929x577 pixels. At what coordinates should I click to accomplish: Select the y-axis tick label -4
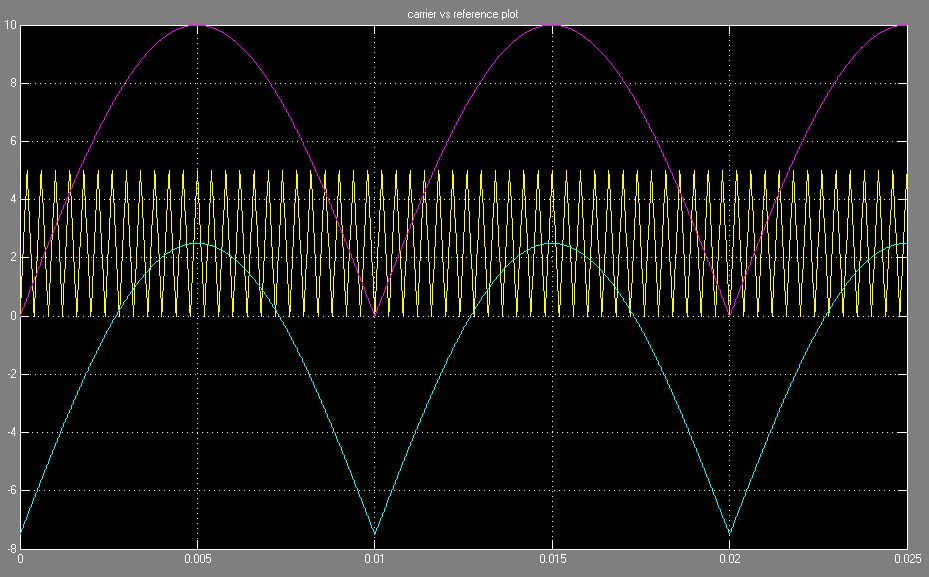pos(10,432)
